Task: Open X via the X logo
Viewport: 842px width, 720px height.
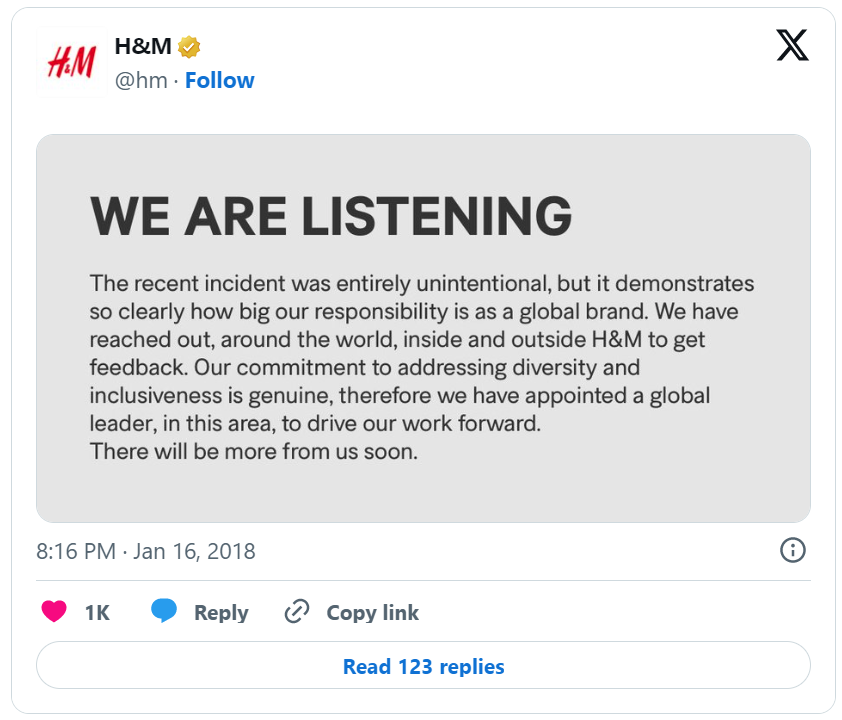Action: (x=792, y=45)
